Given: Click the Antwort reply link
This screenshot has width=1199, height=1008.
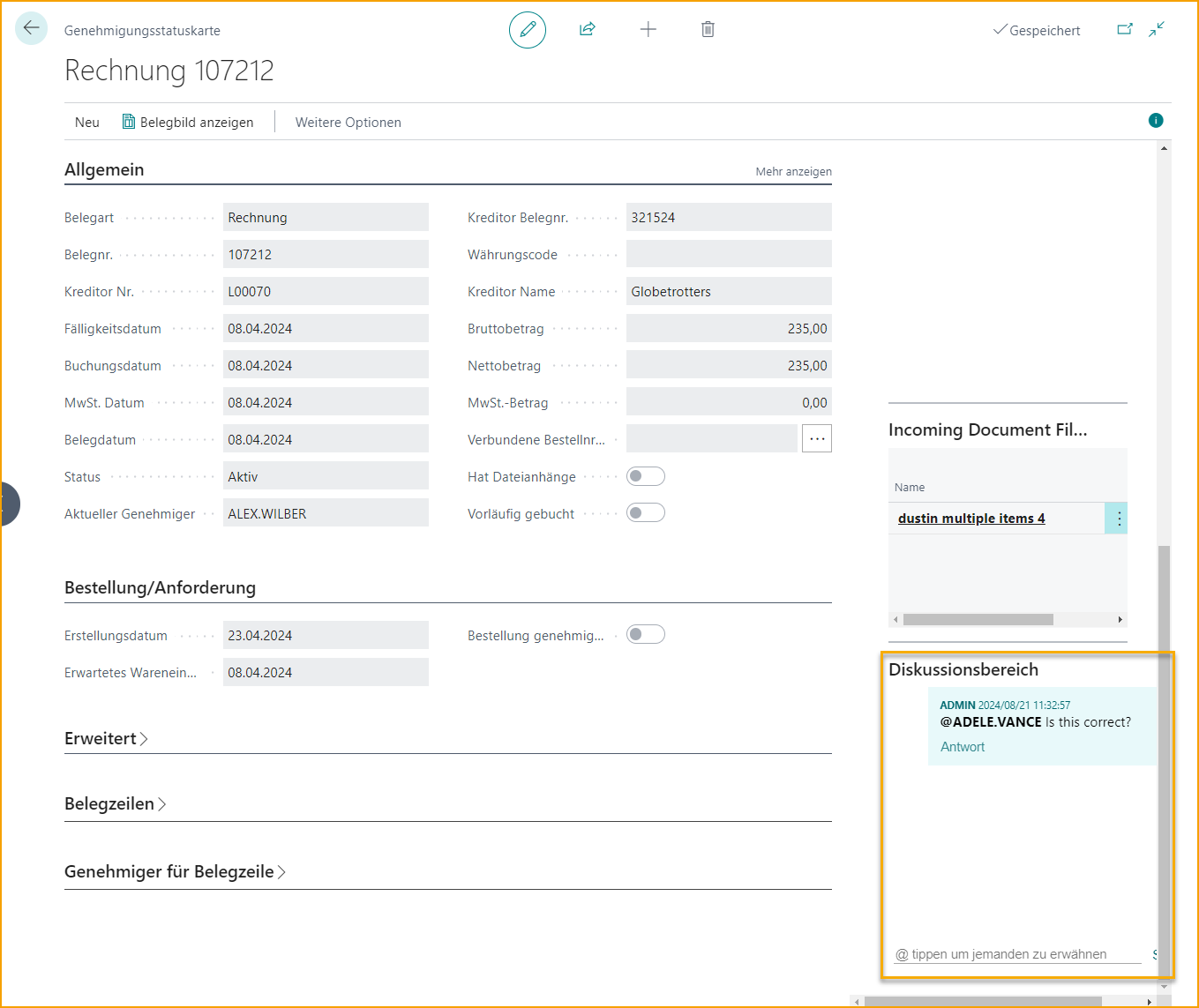Looking at the screenshot, I should tap(963, 747).
